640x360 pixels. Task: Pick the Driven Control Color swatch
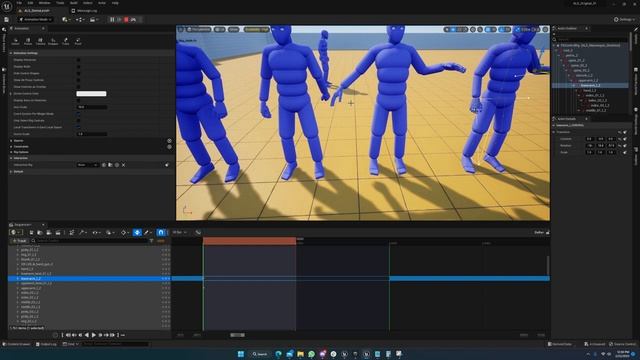pyautogui.click(x=91, y=93)
